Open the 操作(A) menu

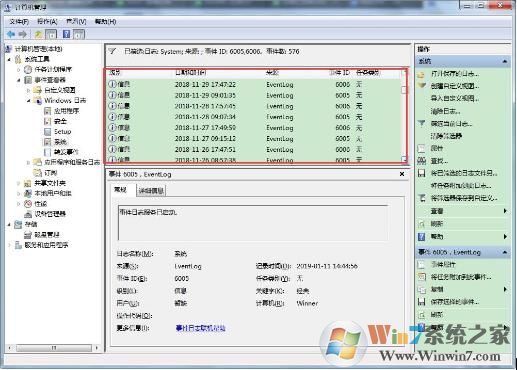click(x=47, y=22)
